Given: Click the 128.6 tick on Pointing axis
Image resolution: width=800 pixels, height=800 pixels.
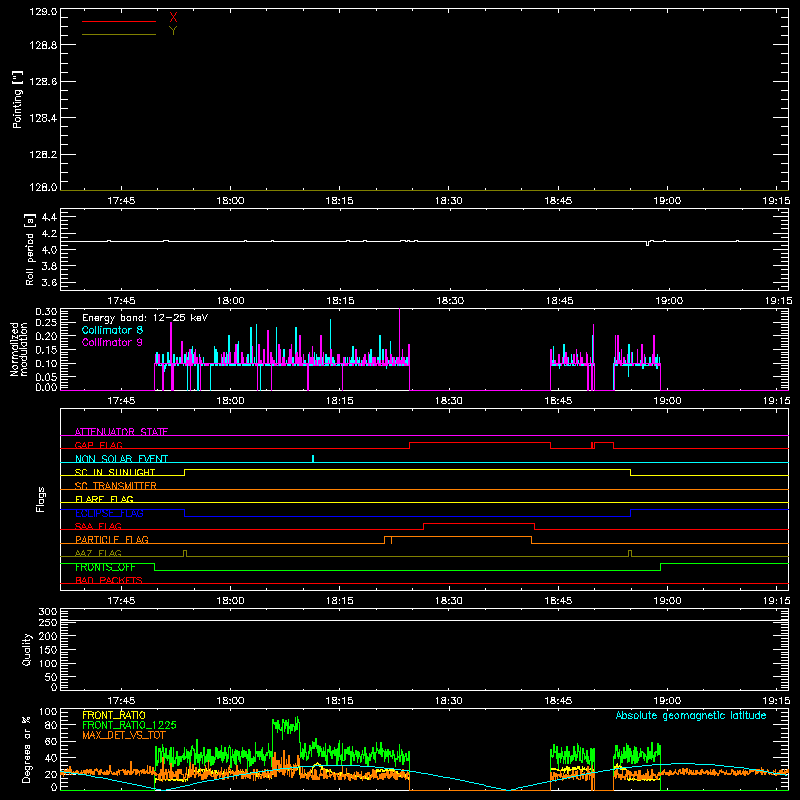Looking at the screenshot, I should [43, 82].
